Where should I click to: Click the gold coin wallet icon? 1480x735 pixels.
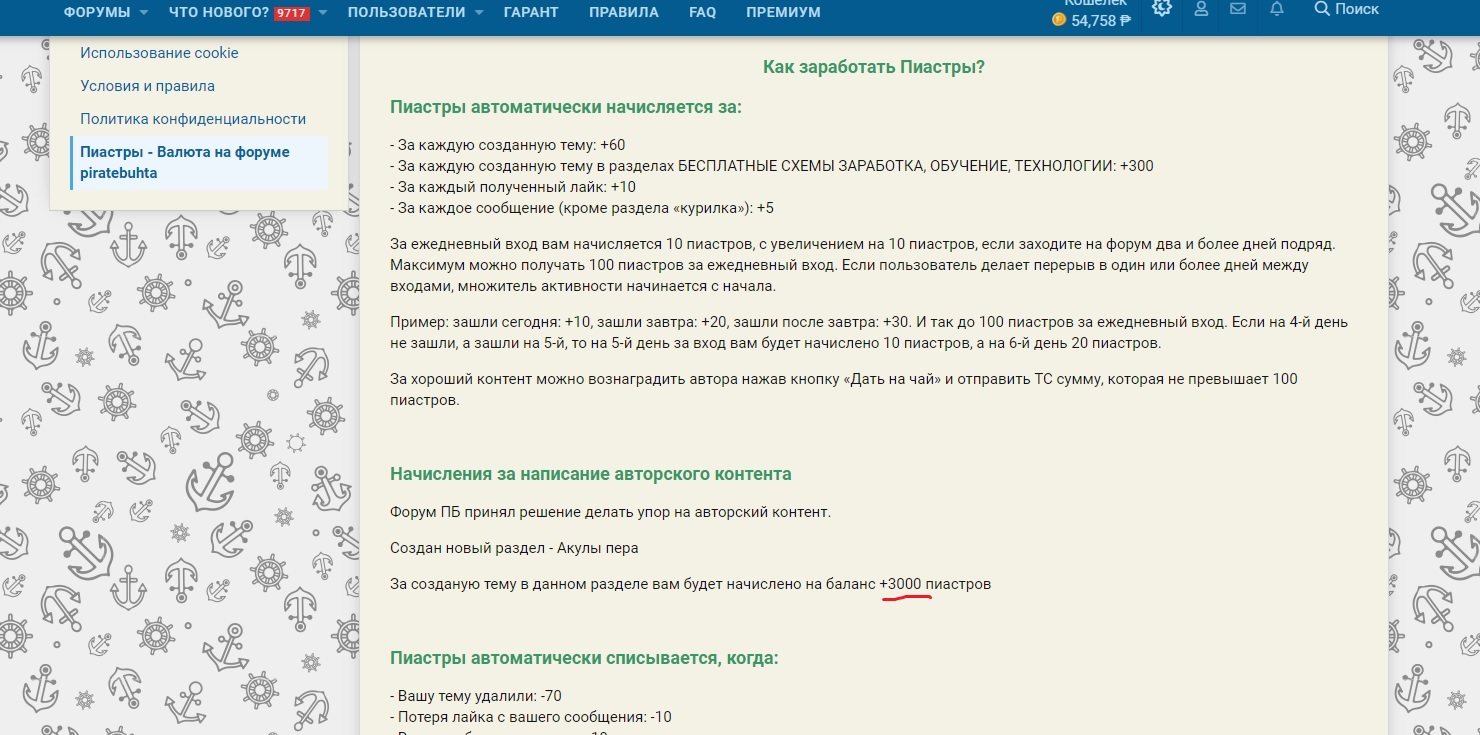click(x=1059, y=20)
